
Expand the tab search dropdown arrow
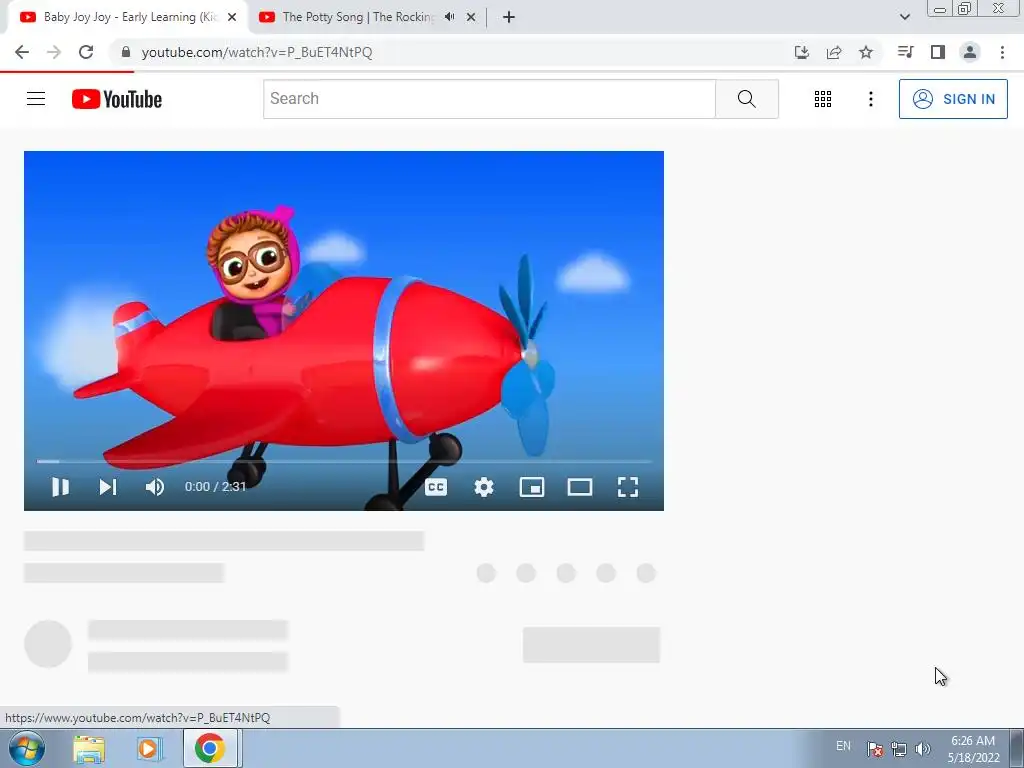click(x=904, y=17)
